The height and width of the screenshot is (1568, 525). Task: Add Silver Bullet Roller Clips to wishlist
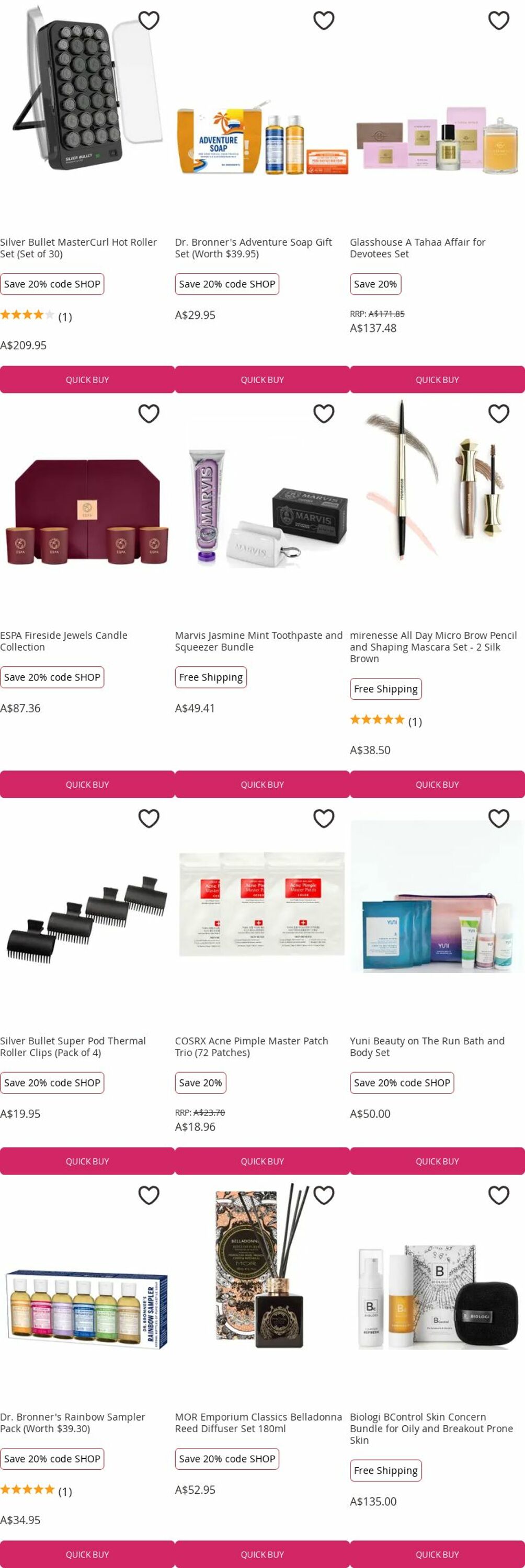click(149, 818)
